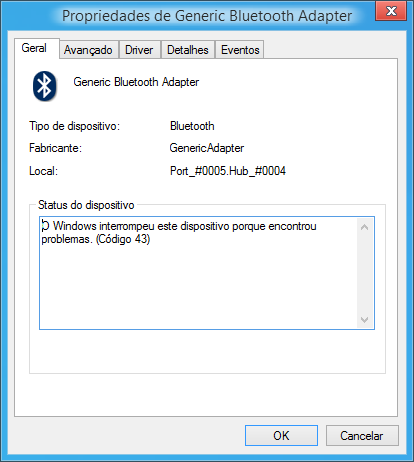
Task: Open the Driver tab
Action: tap(140, 50)
